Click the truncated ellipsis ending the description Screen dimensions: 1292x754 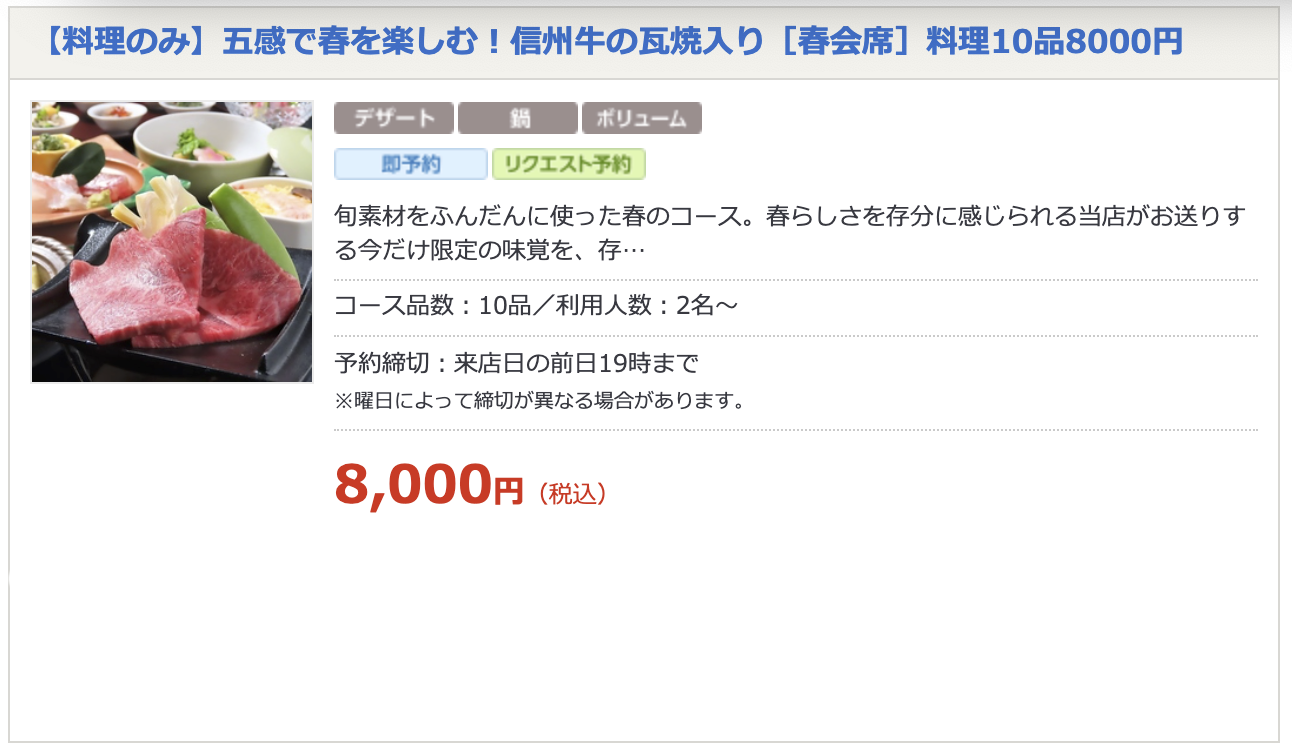click(x=634, y=248)
